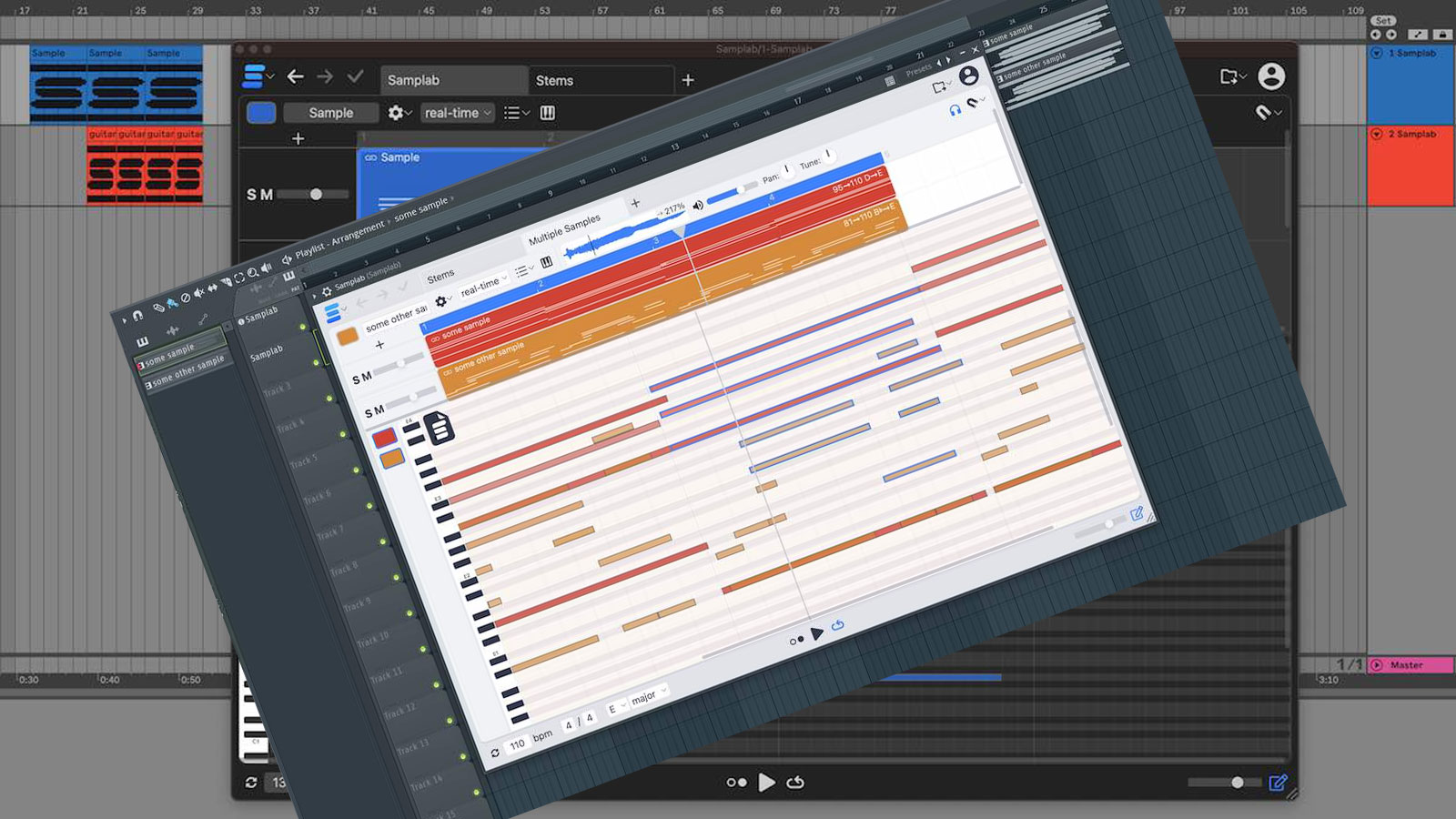This screenshot has width=1456, height=819.
Task: Click the blue color swatch next to Sample
Action: [x=261, y=113]
